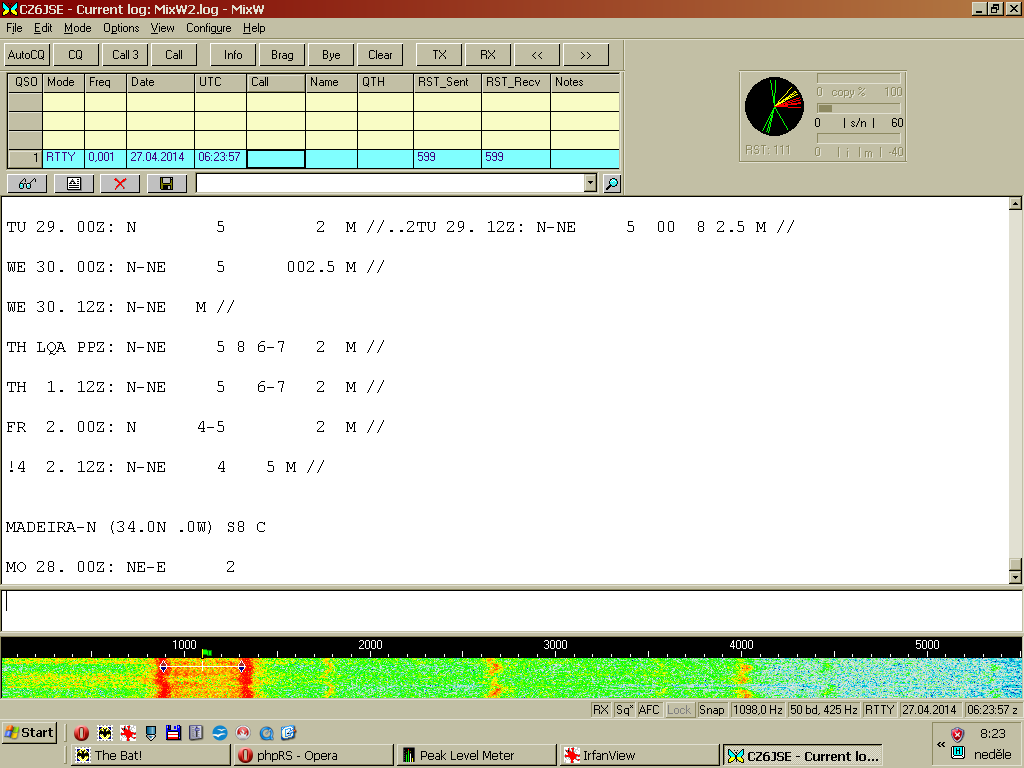Viewport: 1024px width, 768px height.
Task: Click the CQ macro button
Action: tap(76, 55)
